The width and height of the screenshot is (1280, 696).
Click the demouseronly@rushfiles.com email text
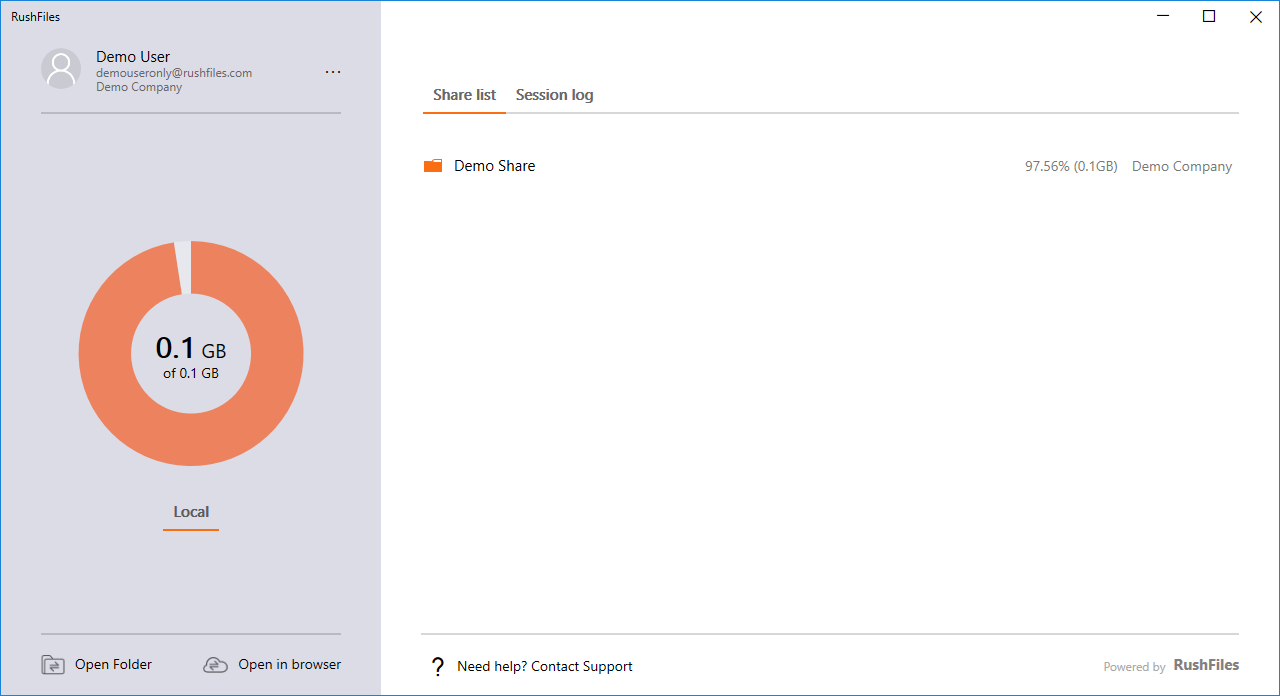pyautogui.click(x=174, y=73)
